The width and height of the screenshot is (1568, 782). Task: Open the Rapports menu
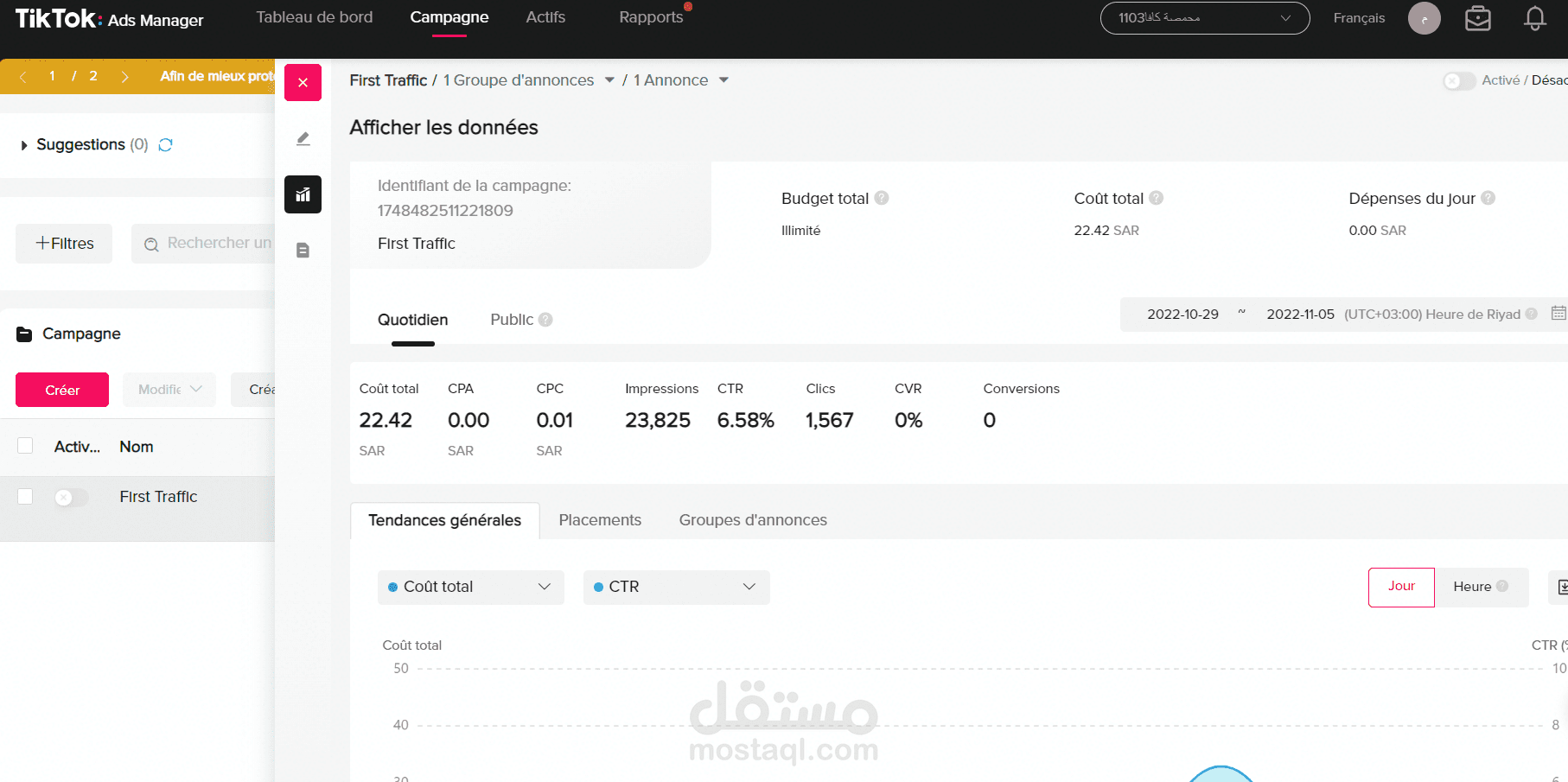coord(651,17)
